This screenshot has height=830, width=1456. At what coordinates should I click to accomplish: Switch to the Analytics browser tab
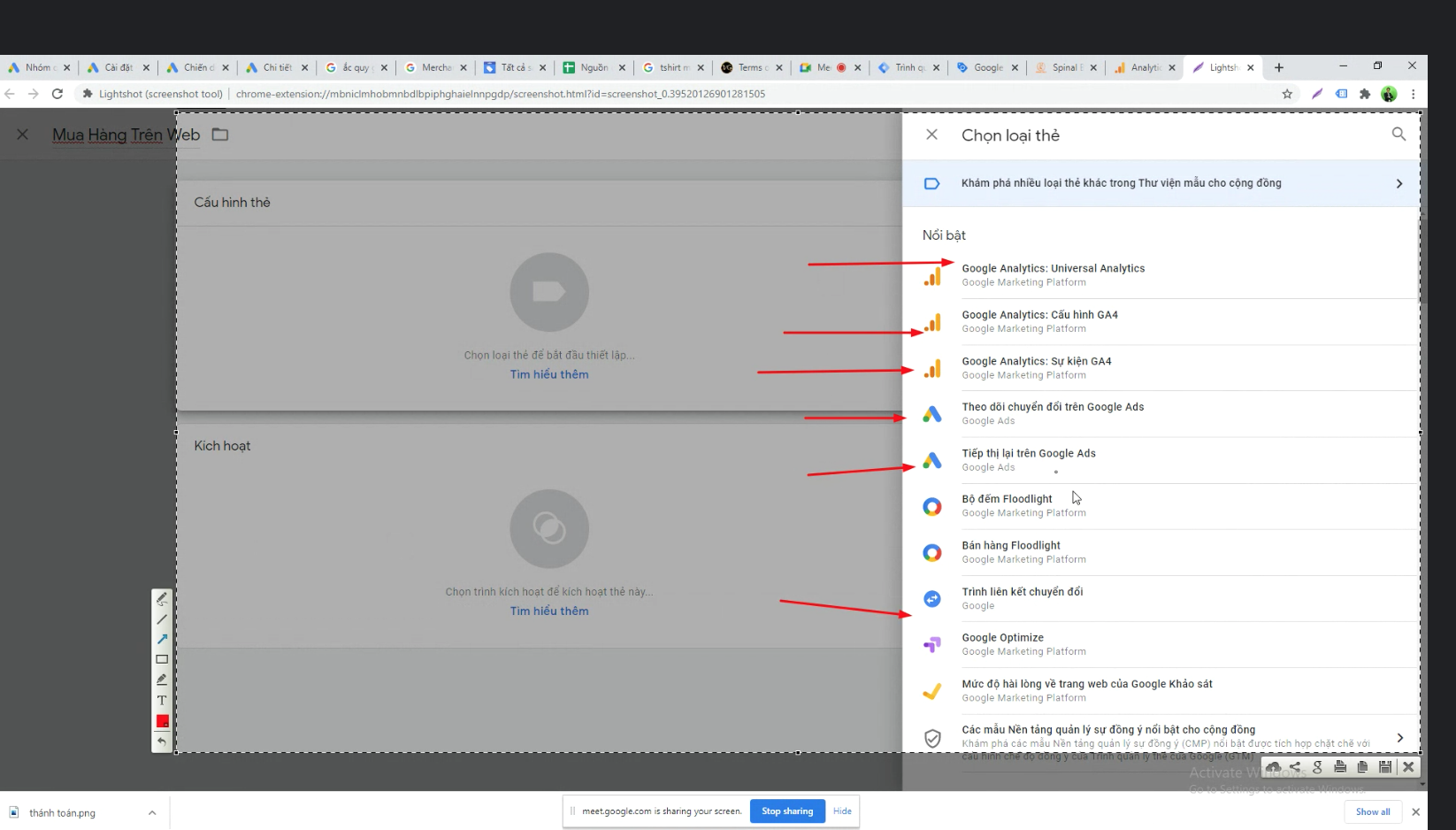(1145, 67)
